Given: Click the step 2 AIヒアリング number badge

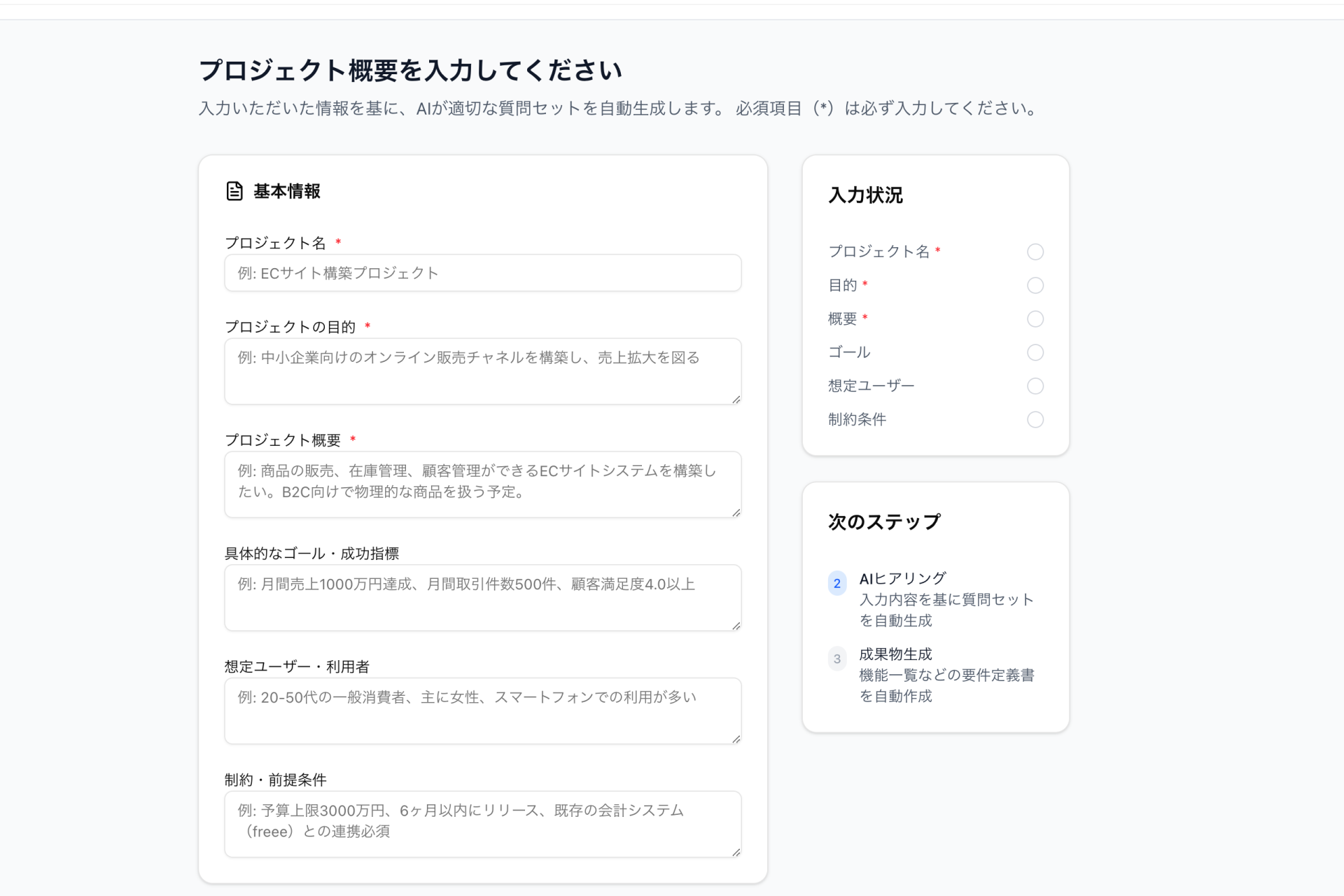Looking at the screenshot, I should click(x=837, y=583).
